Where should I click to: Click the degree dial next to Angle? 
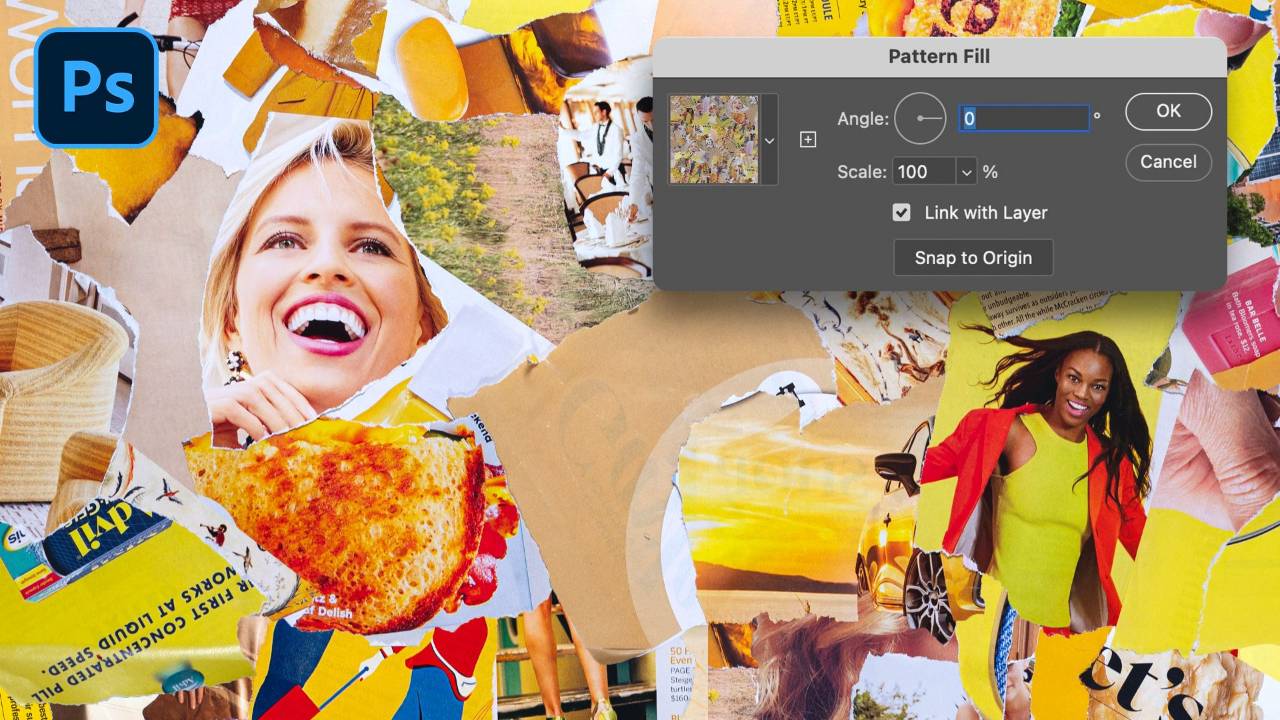coord(919,117)
